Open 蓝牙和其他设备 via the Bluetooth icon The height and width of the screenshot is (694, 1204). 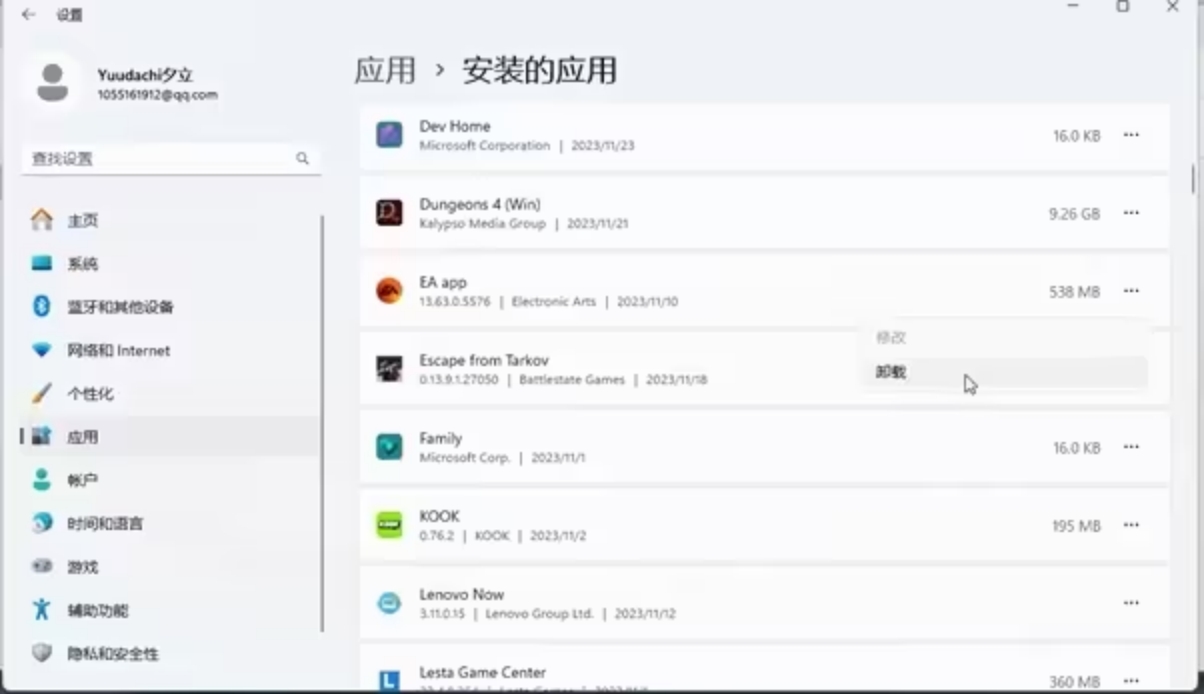pos(41,307)
